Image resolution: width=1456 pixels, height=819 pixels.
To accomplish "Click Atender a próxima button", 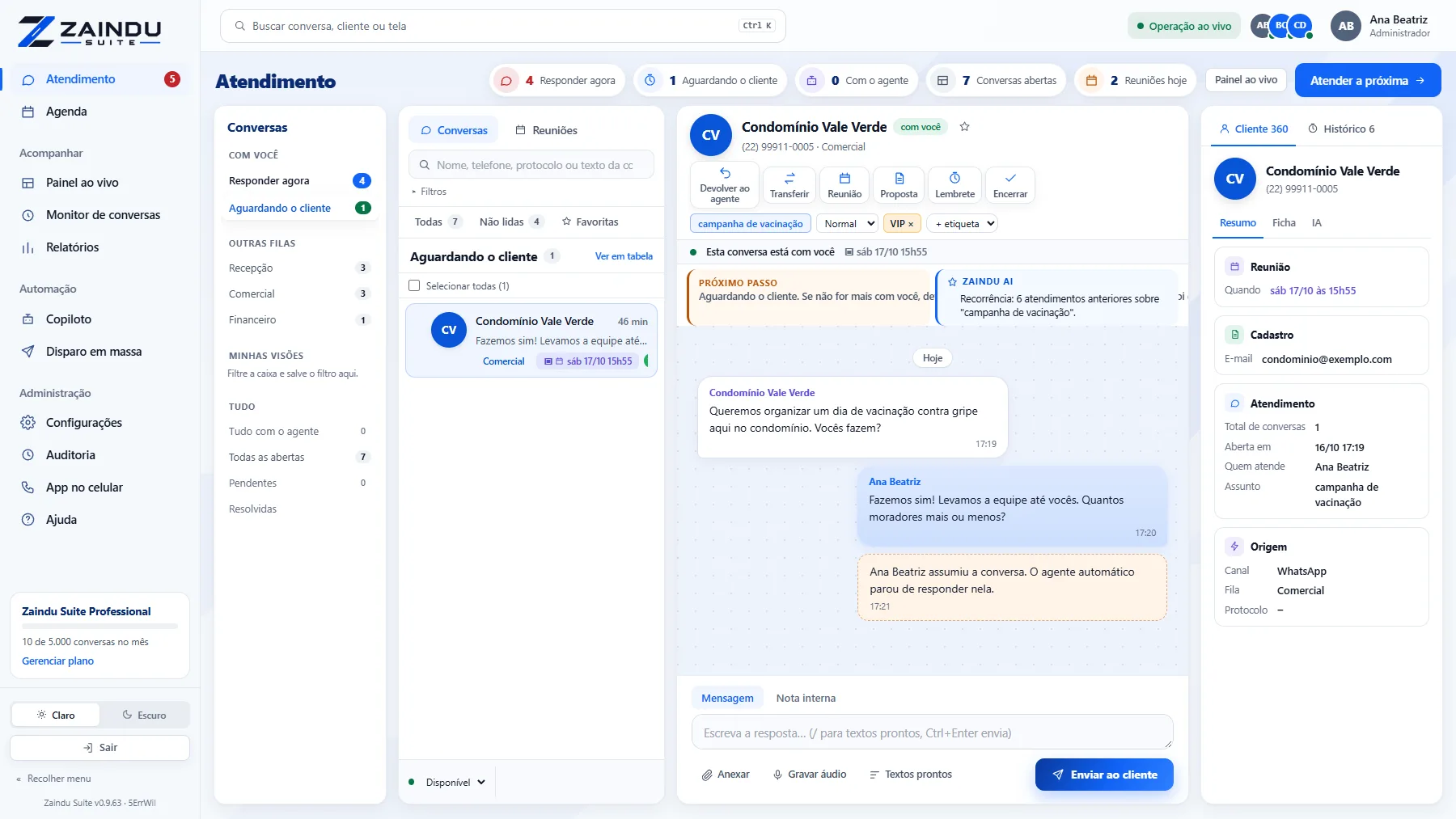I will pos(1368,80).
